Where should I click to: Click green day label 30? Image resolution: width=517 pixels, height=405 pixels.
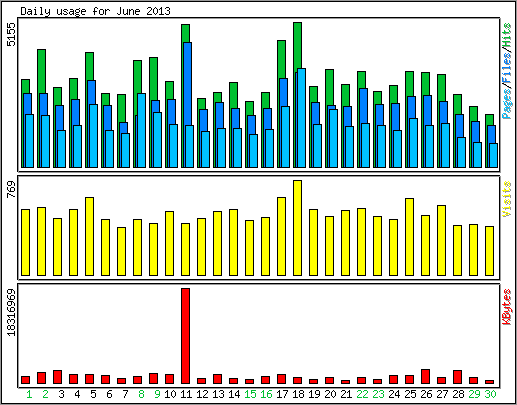tap(490, 395)
